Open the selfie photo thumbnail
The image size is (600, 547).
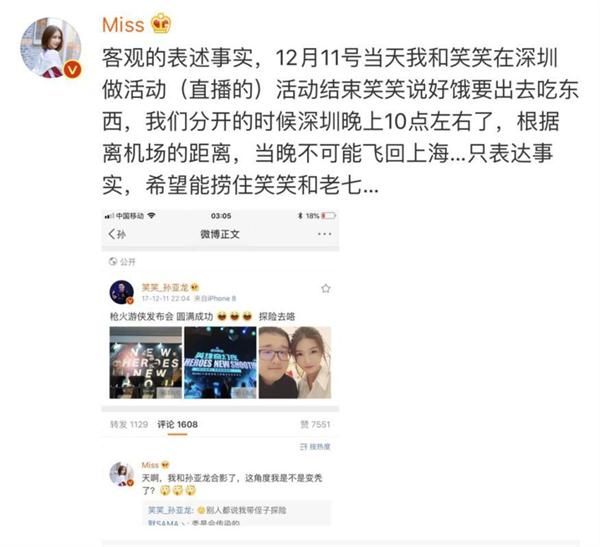coord(295,362)
